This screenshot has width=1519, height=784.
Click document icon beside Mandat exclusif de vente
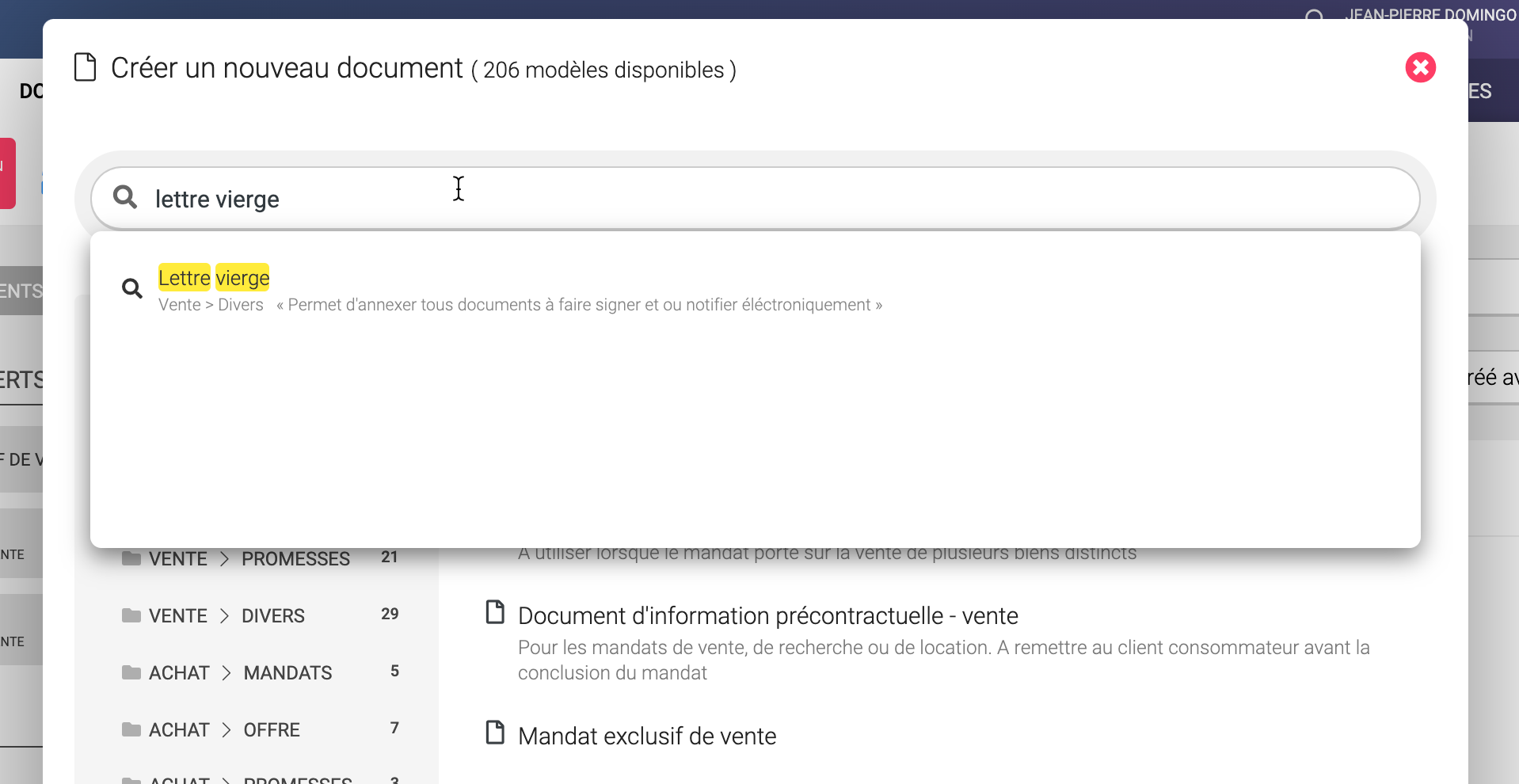click(x=495, y=733)
